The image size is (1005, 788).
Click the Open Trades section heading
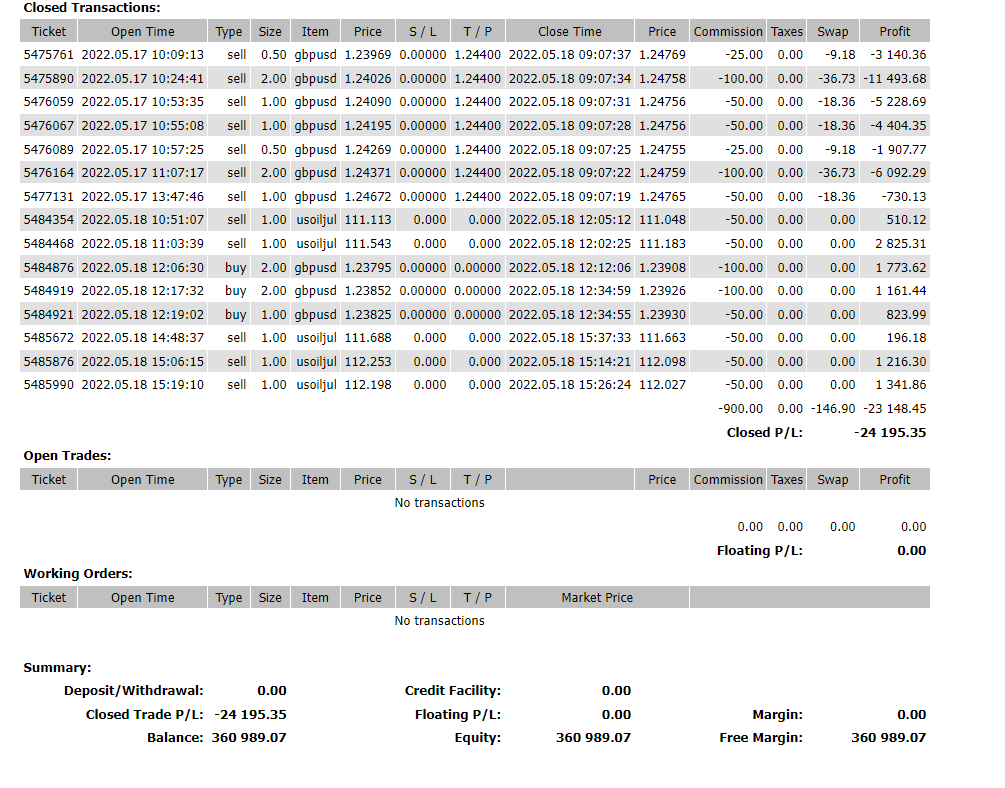coord(67,455)
